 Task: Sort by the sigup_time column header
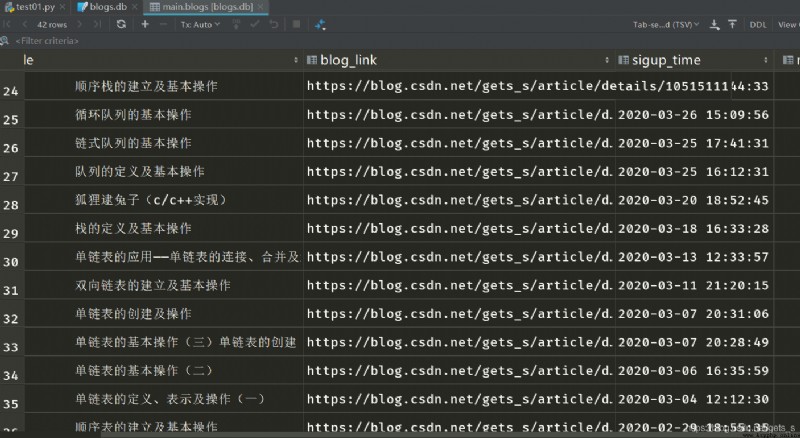(666, 60)
